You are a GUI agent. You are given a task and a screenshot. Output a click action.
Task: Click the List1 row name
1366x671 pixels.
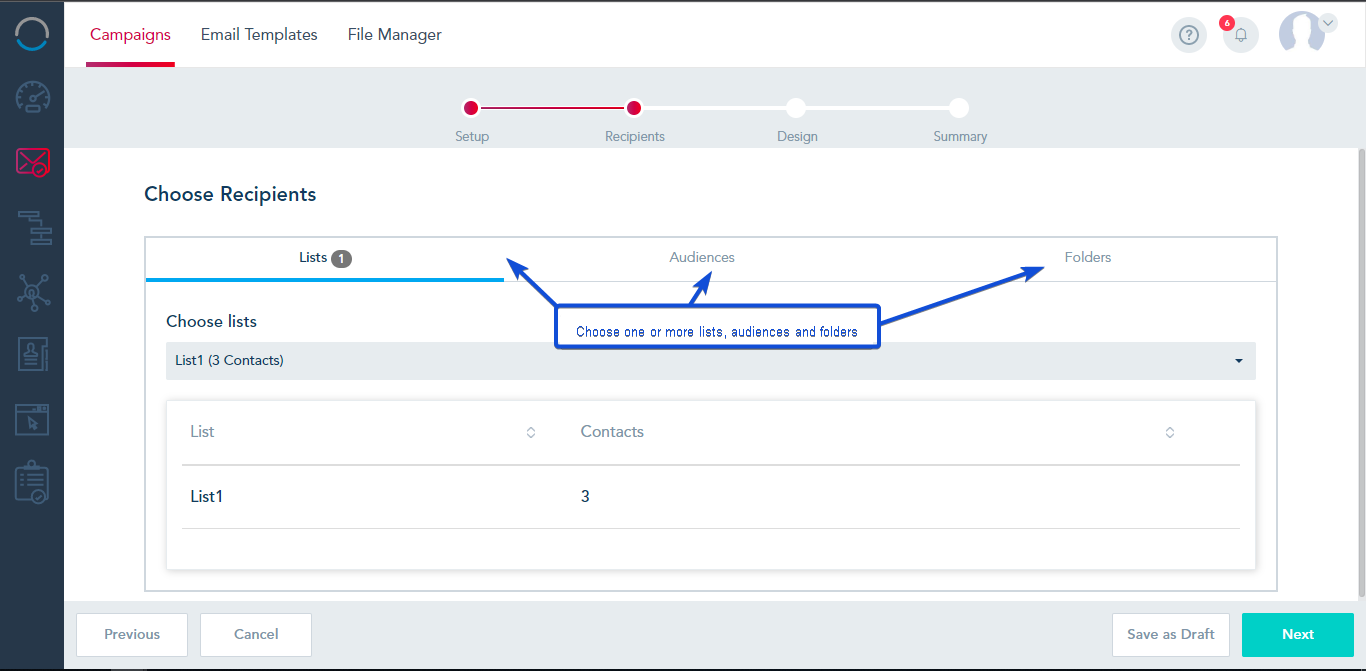pyautogui.click(x=207, y=496)
